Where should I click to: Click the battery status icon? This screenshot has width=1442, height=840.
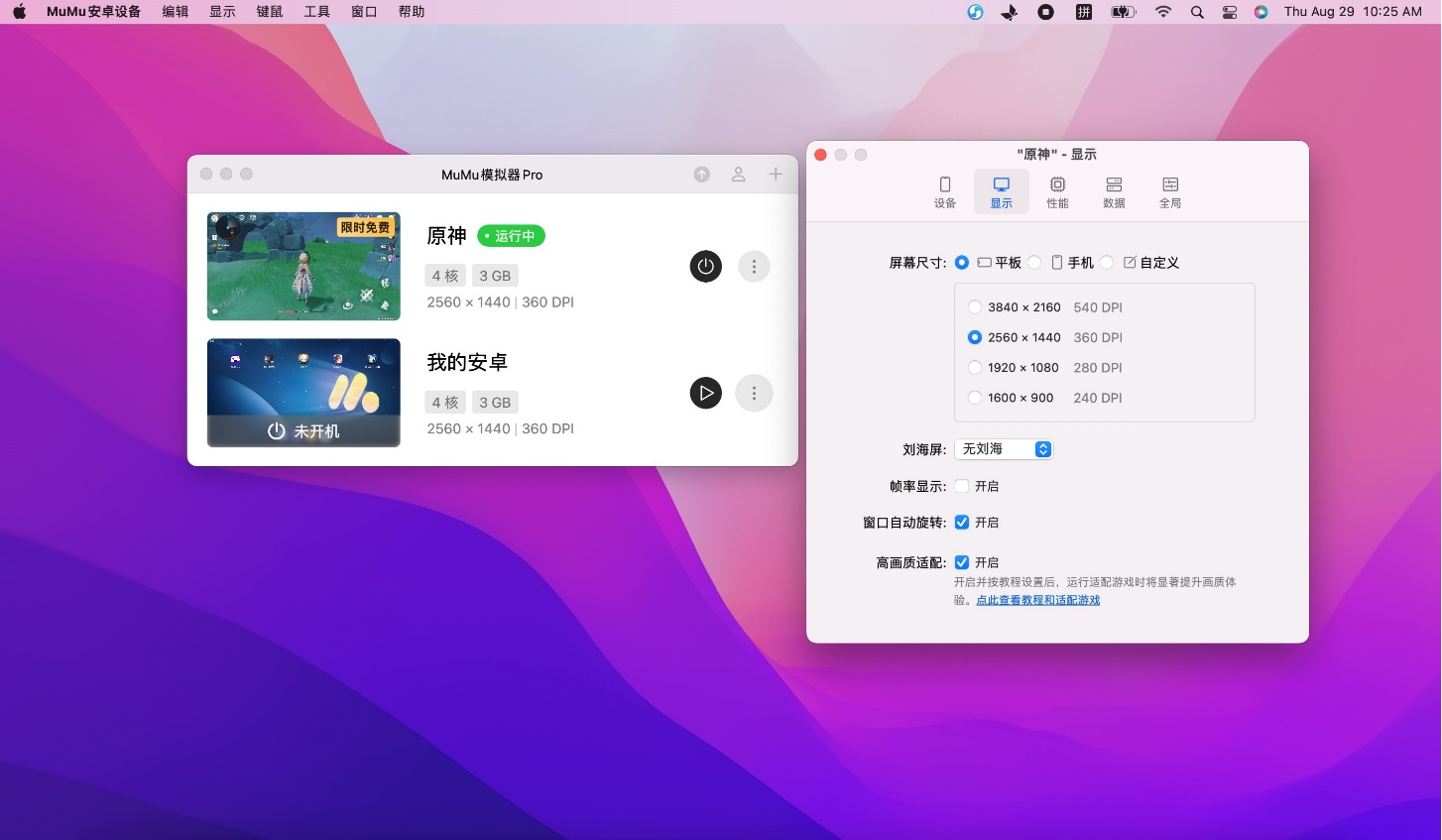[1123, 12]
